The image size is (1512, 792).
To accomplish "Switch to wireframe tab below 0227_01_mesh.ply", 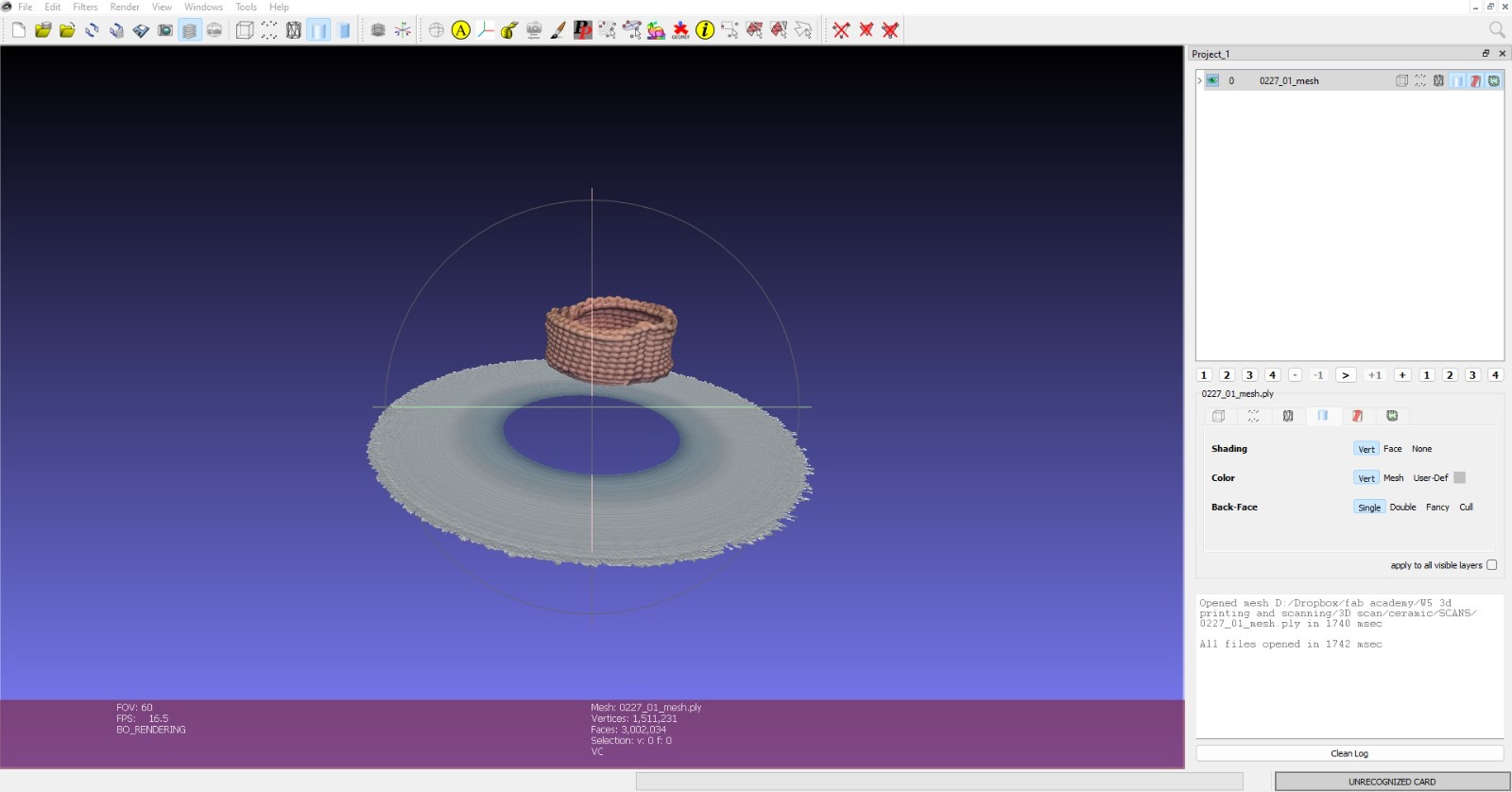I will [x=1288, y=416].
